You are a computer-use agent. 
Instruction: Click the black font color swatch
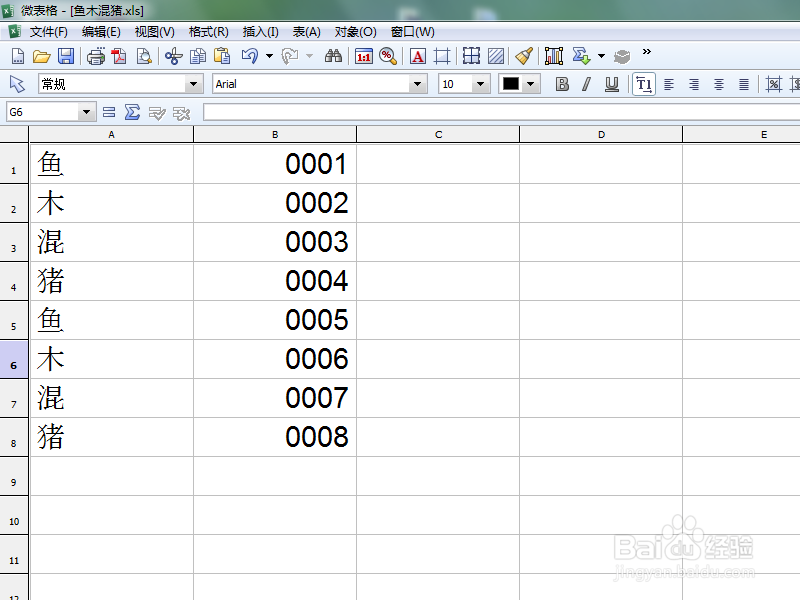(511, 84)
